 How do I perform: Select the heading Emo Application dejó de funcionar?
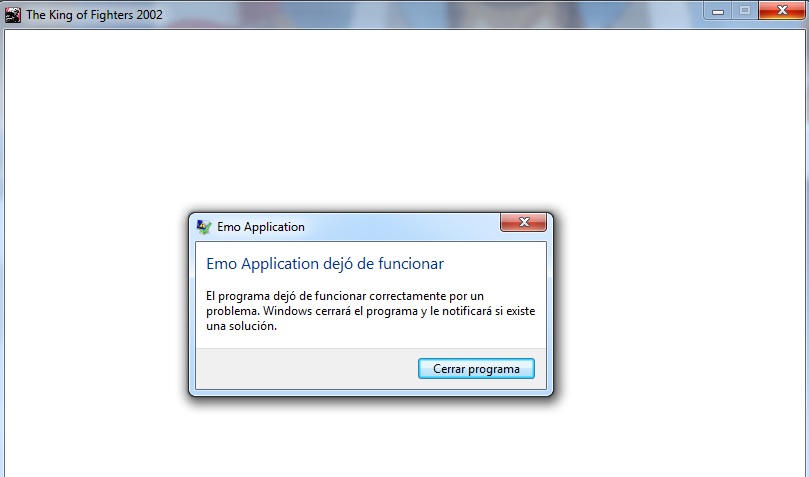pyautogui.click(x=325, y=264)
